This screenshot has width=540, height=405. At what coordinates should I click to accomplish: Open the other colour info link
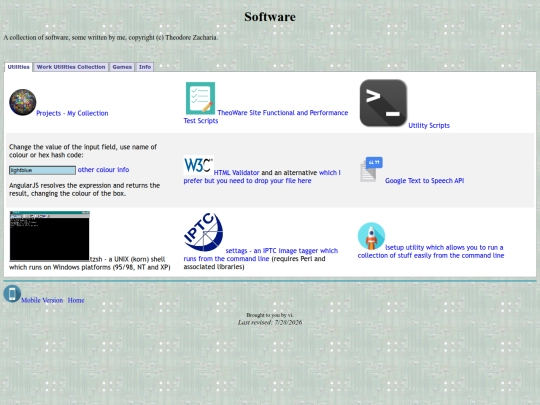(x=103, y=169)
